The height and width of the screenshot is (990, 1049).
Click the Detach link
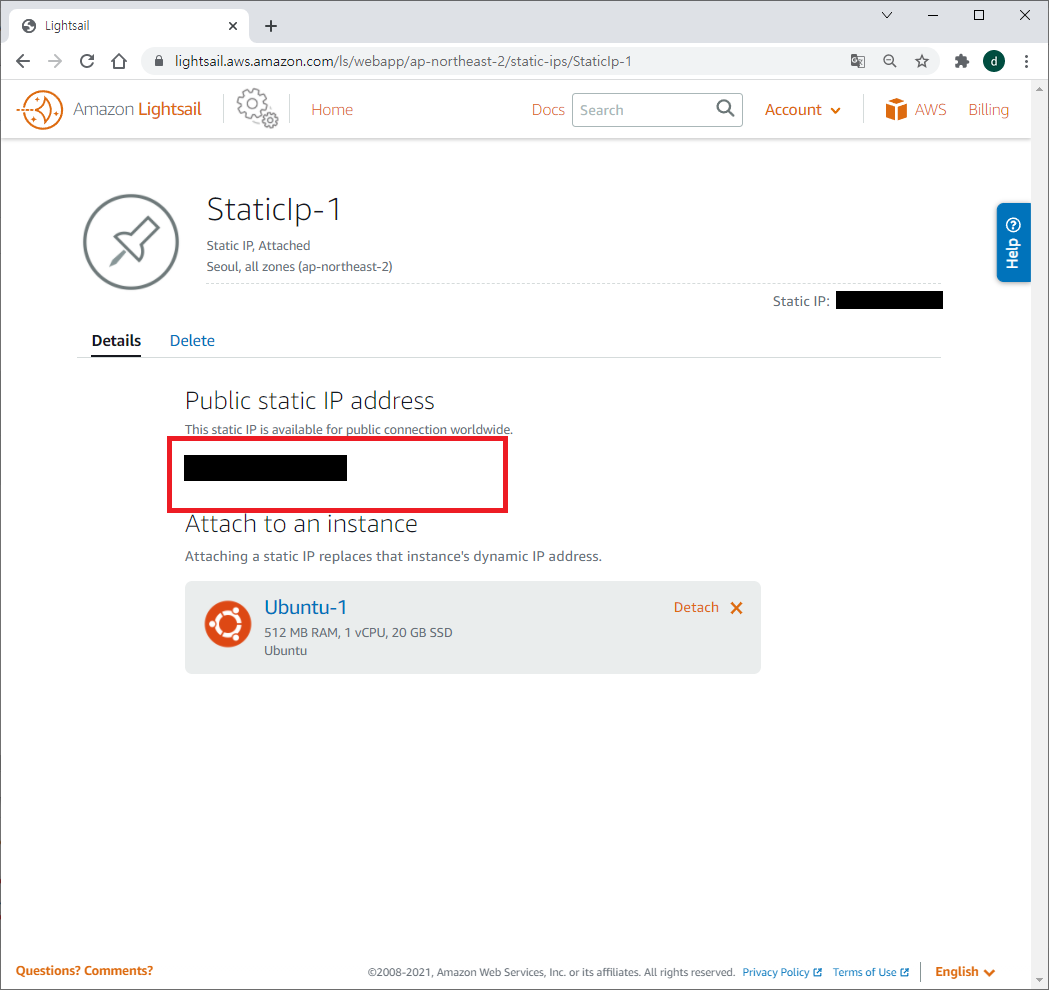coord(696,607)
